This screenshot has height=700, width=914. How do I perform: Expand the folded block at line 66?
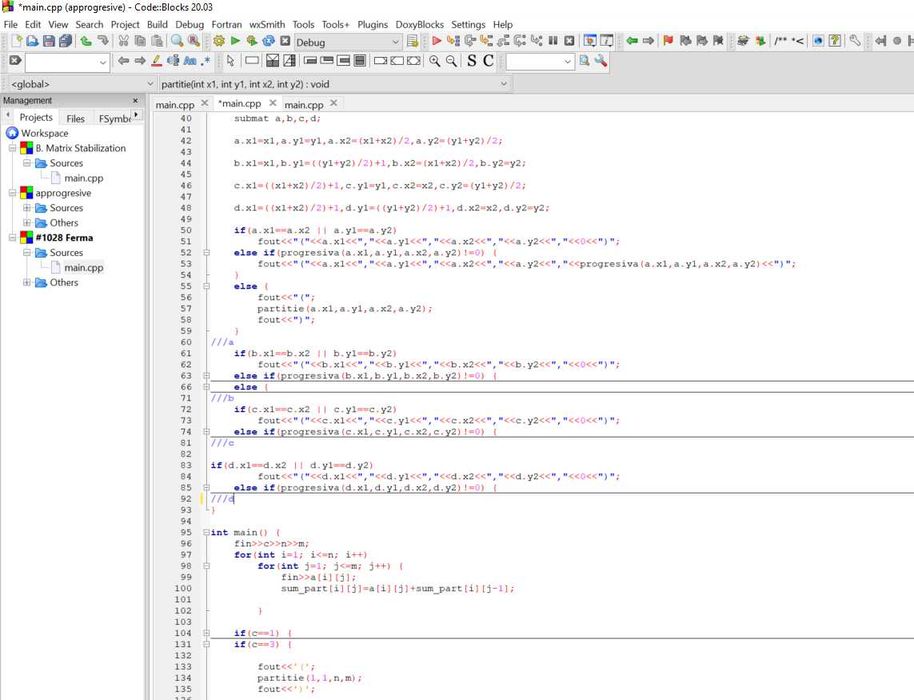tap(207, 387)
